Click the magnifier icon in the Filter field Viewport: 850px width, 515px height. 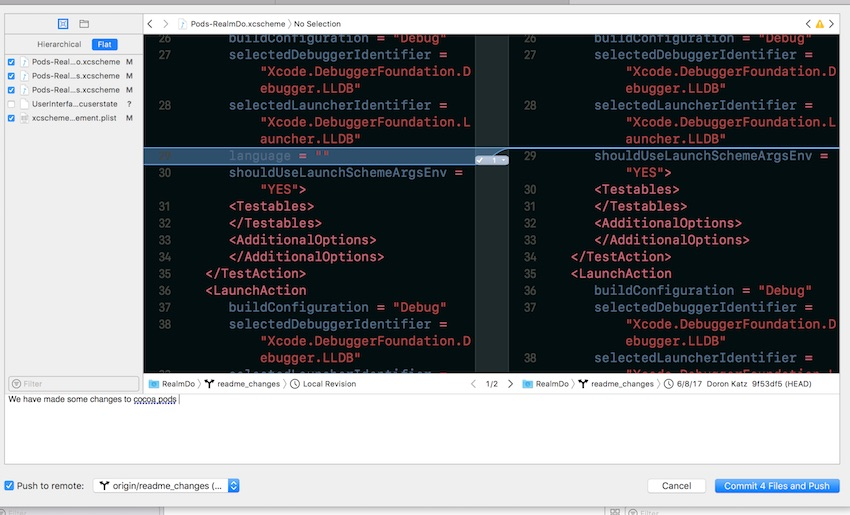coord(16,384)
